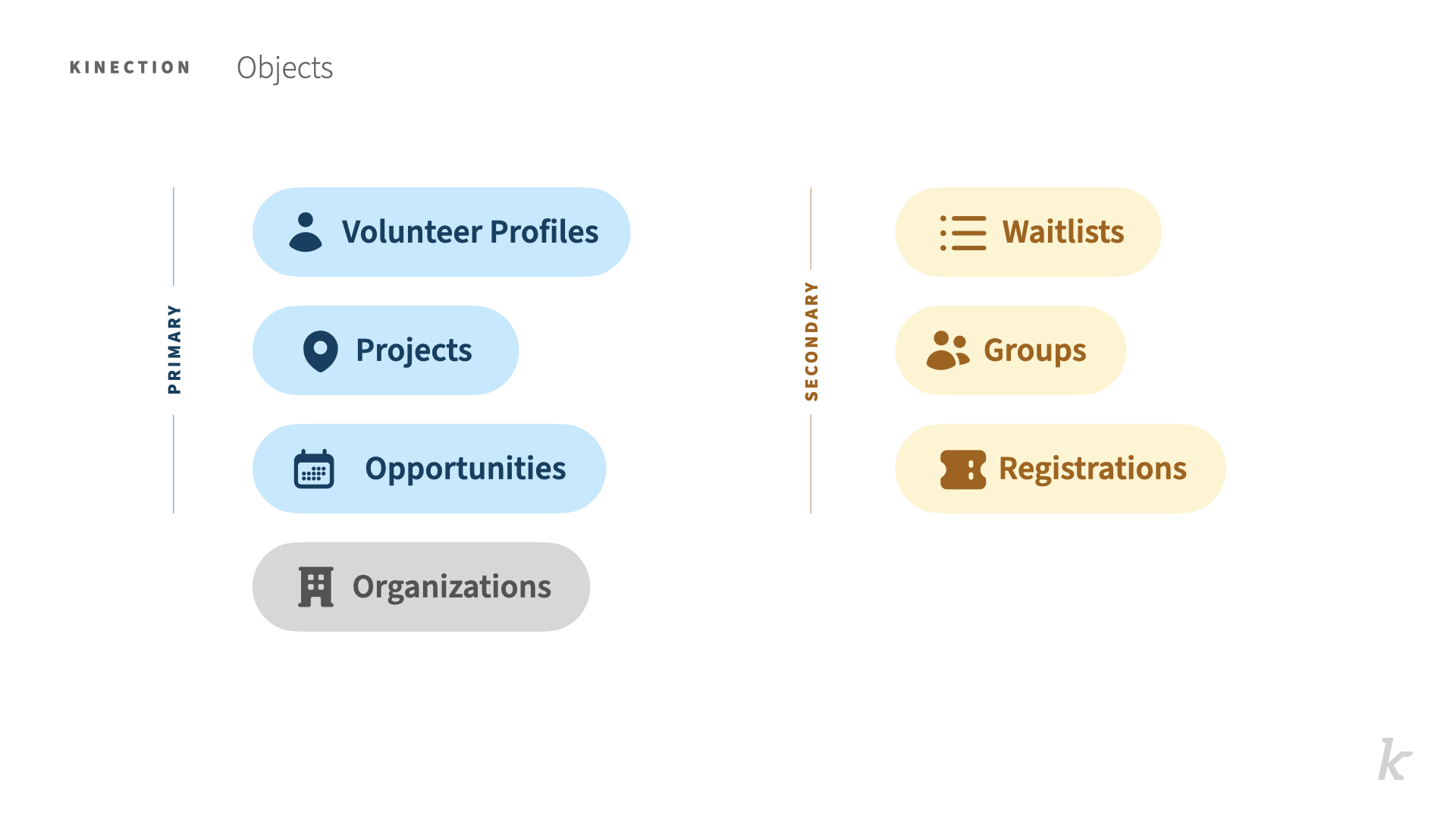
Task: Click the map pin icon beside Projects
Action: [x=320, y=351]
